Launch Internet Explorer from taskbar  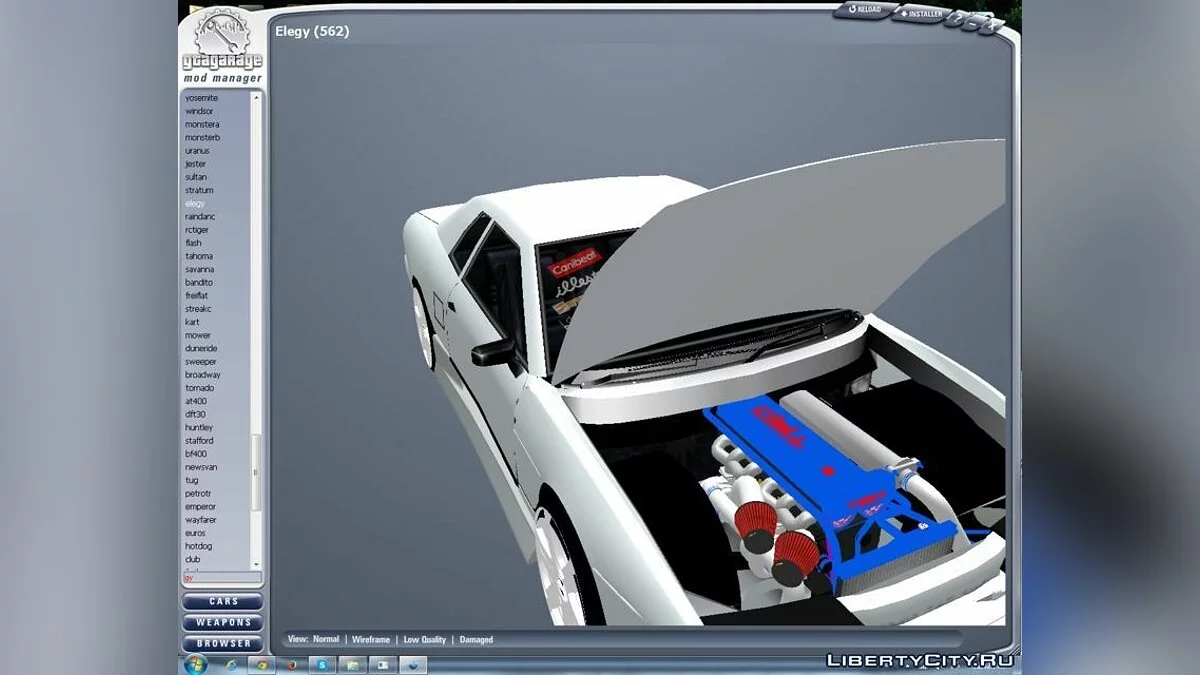[232, 665]
